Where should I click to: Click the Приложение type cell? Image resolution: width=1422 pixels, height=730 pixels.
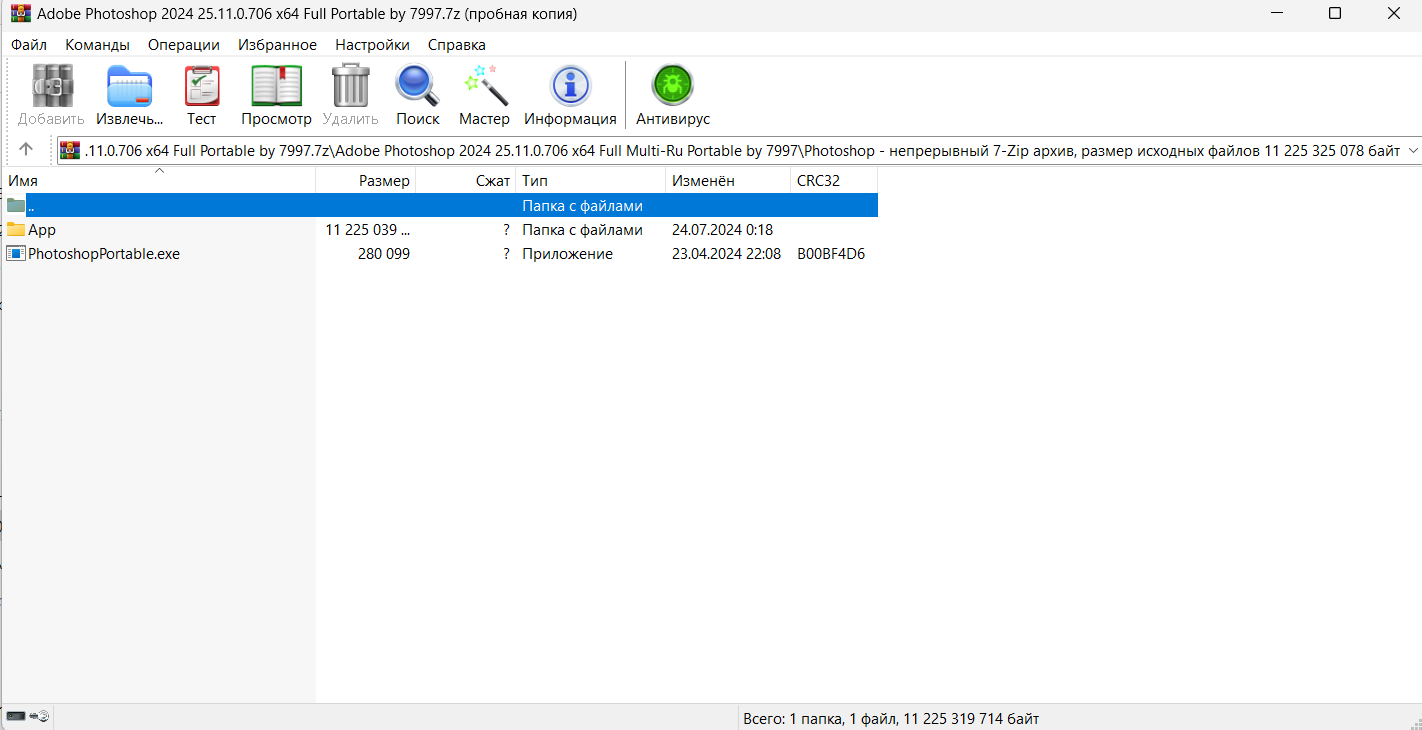(x=567, y=254)
